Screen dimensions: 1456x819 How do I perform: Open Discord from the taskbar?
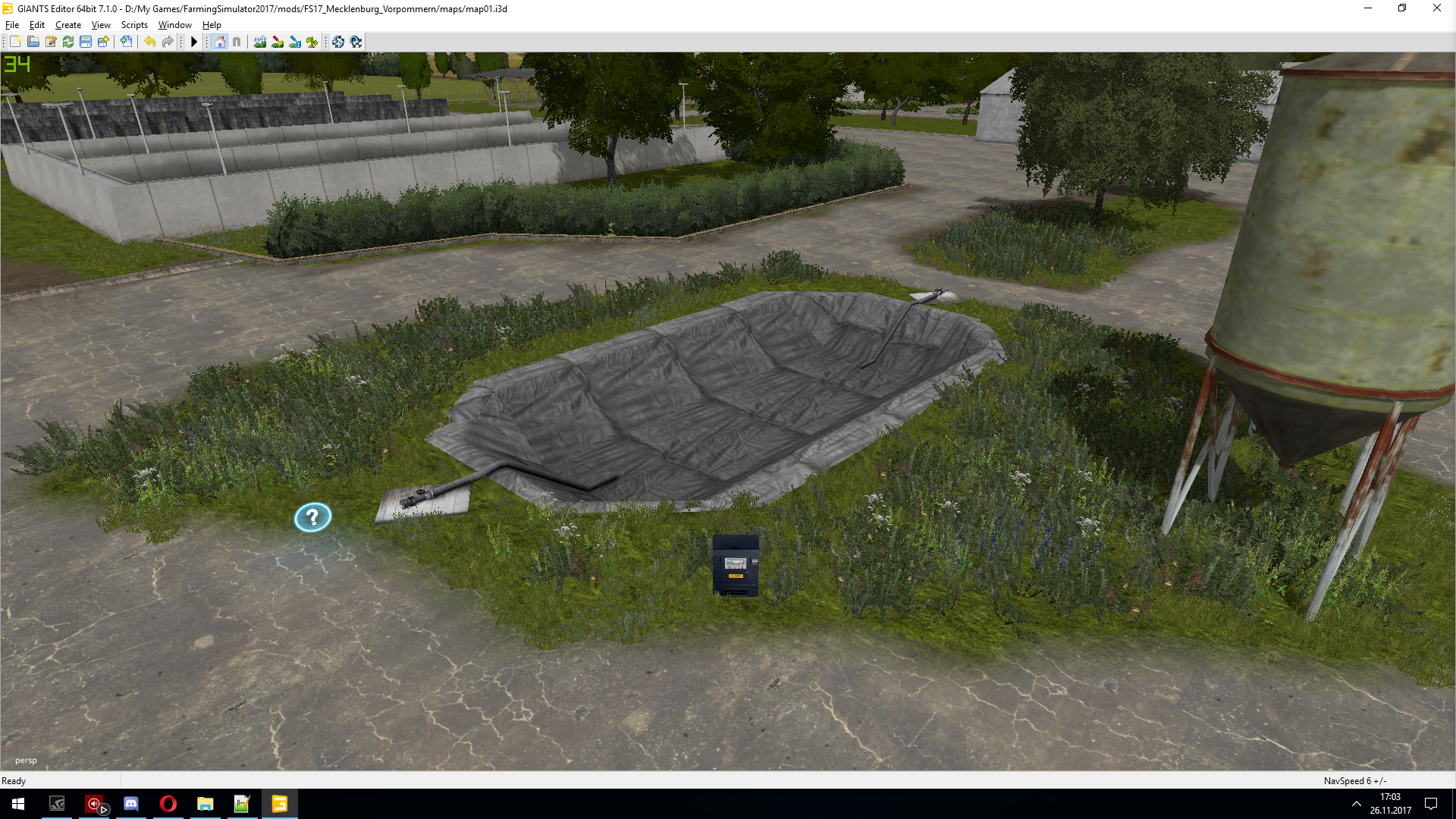[x=131, y=804]
